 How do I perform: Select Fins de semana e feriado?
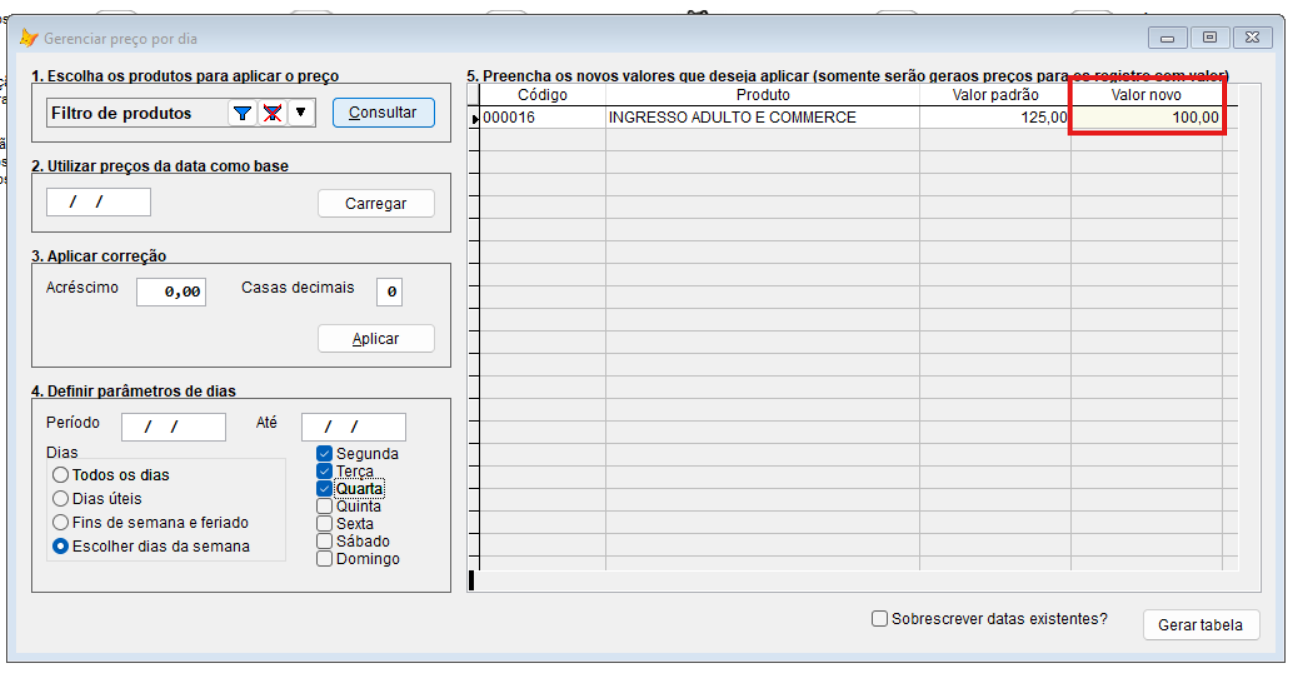pos(61,523)
